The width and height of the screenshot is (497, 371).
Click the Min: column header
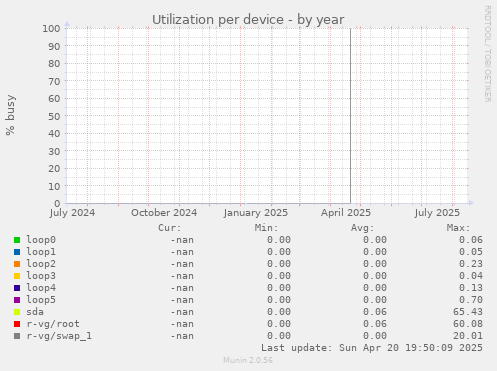[x=266, y=228]
